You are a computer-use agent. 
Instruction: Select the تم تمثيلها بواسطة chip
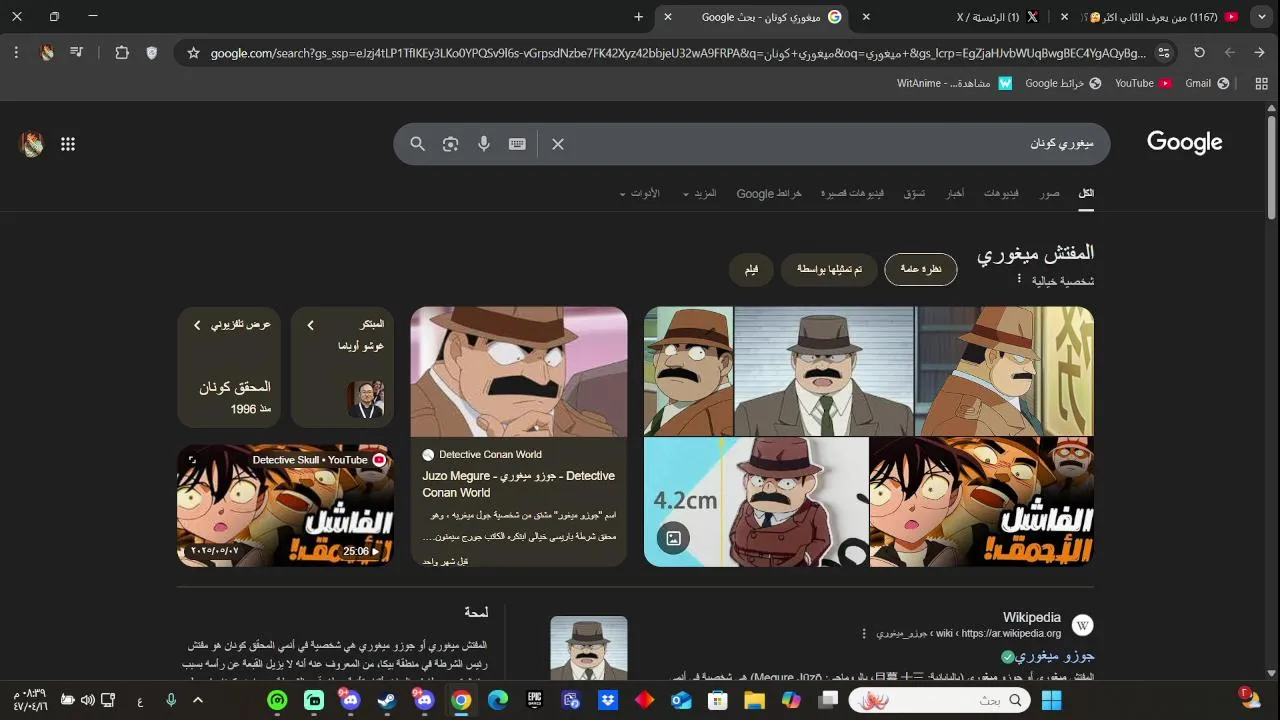click(829, 269)
